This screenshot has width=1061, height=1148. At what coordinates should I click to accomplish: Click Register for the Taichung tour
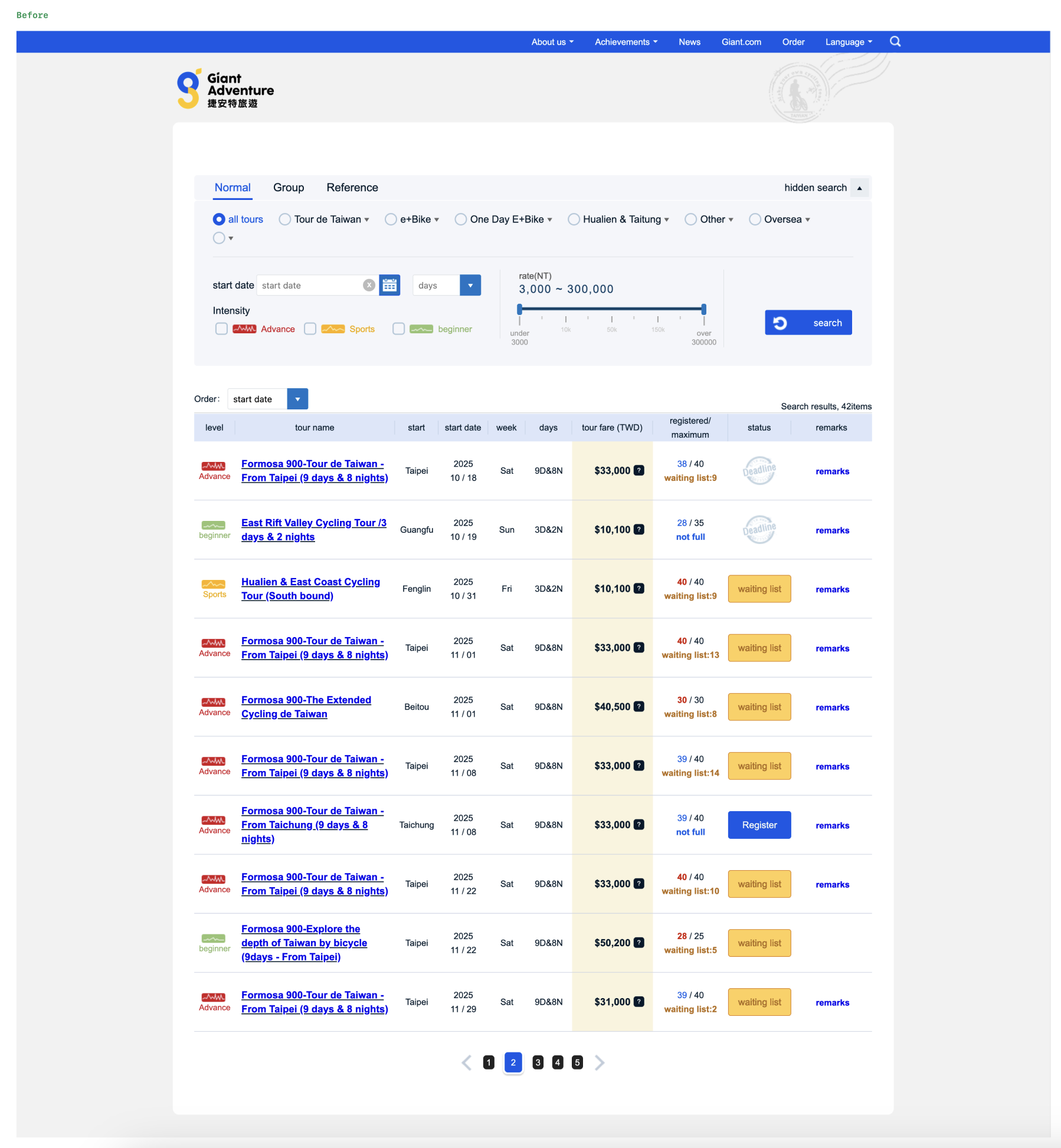tap(759, 825)
